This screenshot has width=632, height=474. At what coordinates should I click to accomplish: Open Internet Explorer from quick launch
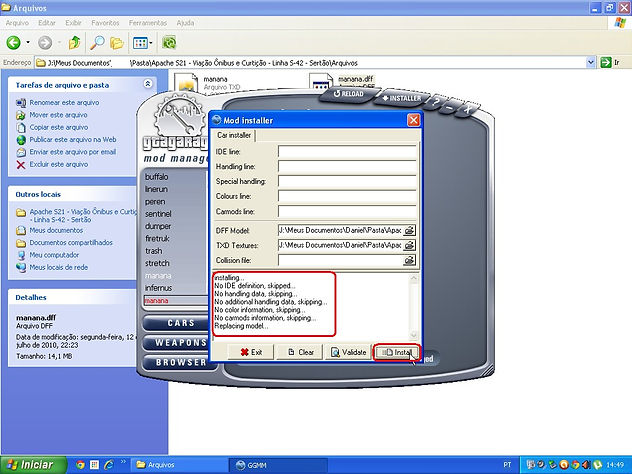point(109,465)
